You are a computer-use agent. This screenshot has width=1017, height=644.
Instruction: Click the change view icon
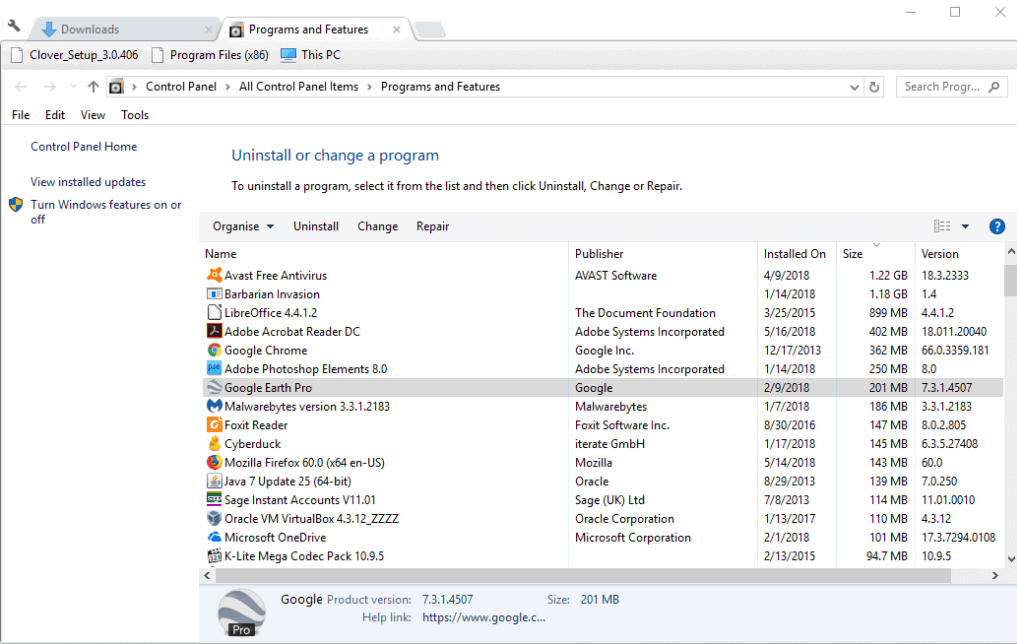coord(942,226)
